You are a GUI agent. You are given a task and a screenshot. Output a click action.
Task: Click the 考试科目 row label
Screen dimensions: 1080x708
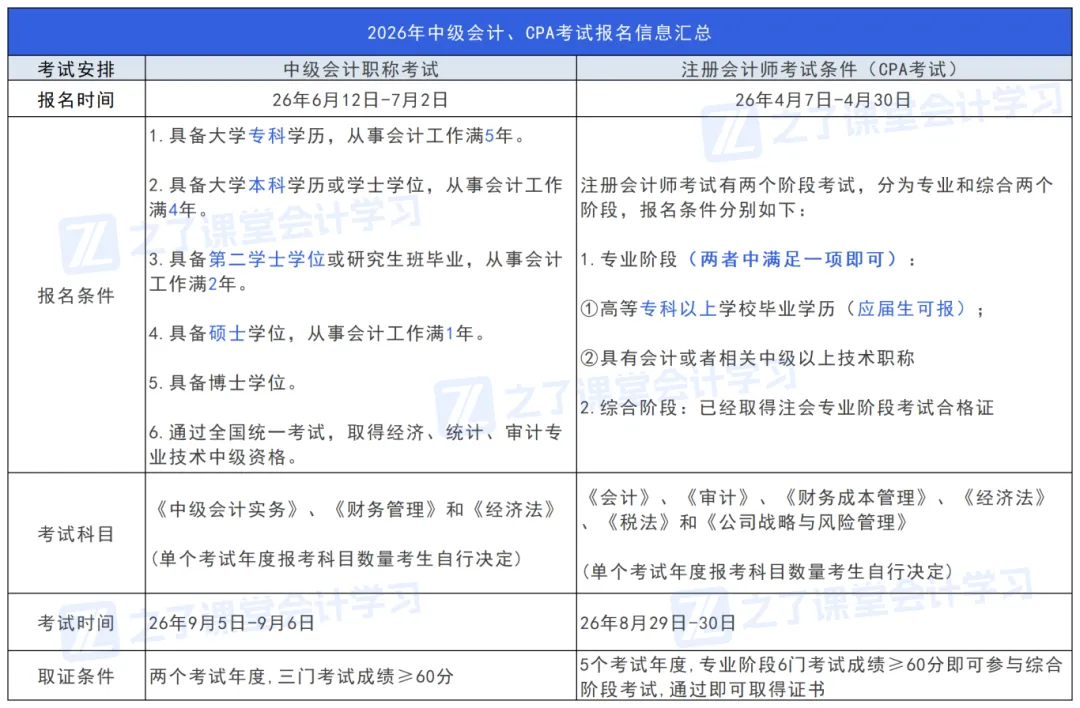(76, 534)
